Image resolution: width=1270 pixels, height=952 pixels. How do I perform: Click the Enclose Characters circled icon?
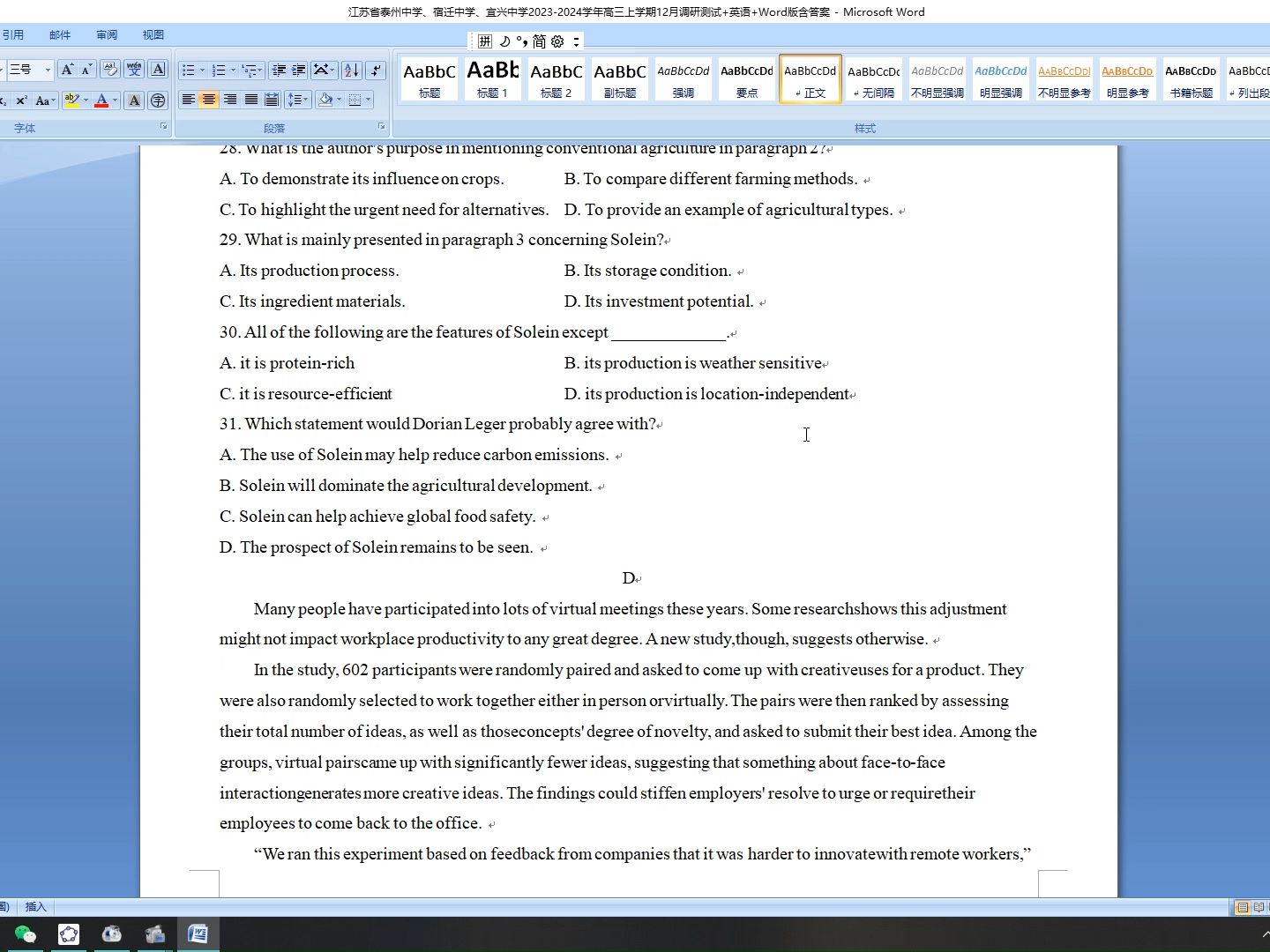coord(158,100)
